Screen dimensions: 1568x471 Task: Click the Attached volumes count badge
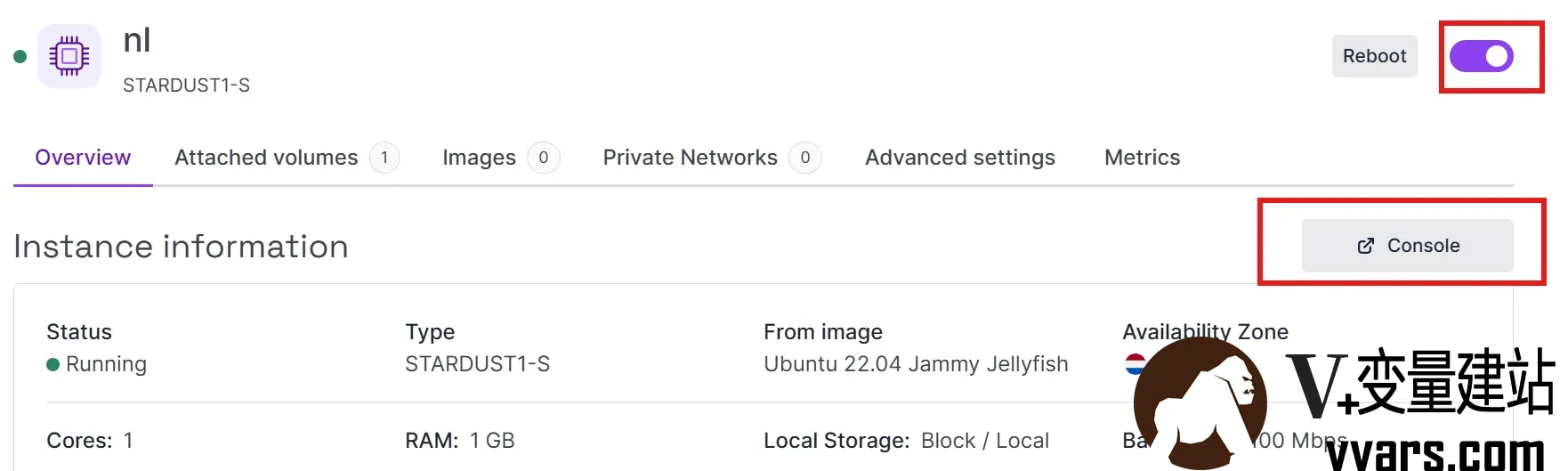pos(384,158)
